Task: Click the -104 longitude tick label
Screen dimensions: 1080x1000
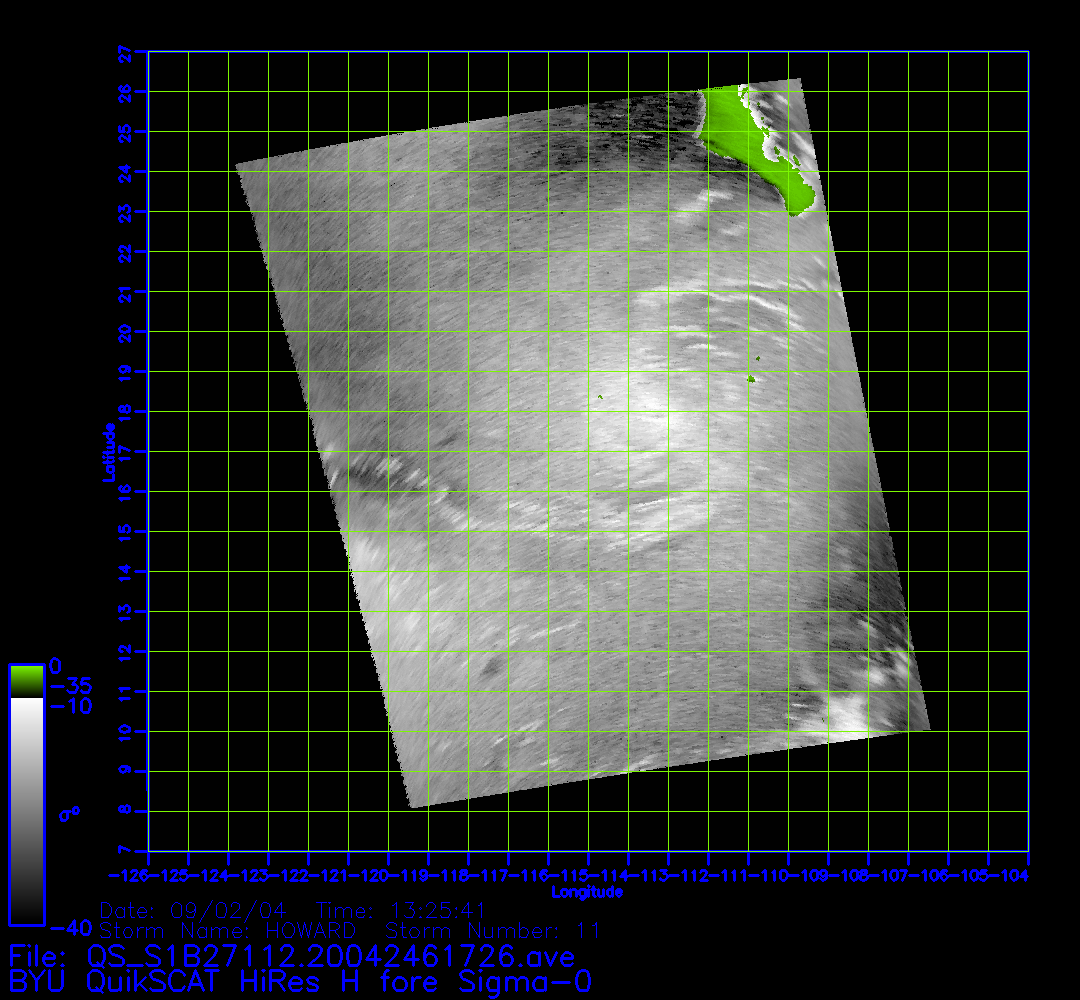Action: [x=1015, y=876]
